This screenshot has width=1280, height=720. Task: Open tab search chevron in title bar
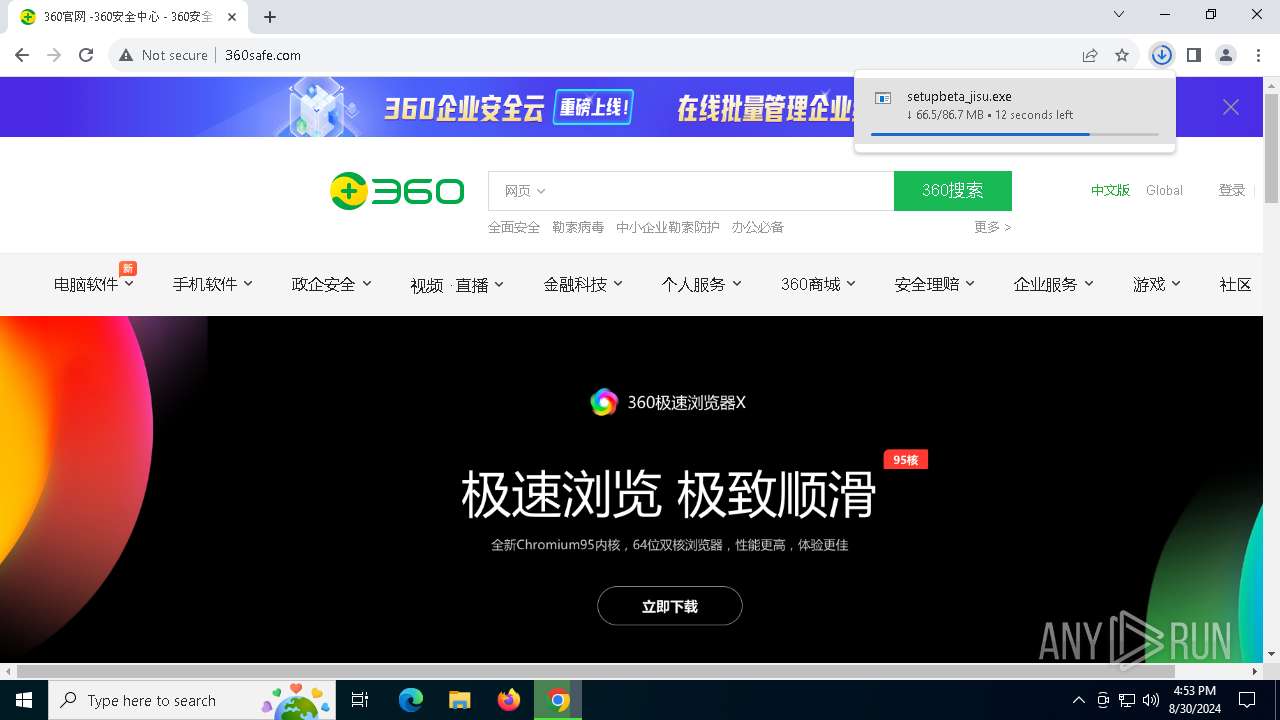[x=1119, y=14]
